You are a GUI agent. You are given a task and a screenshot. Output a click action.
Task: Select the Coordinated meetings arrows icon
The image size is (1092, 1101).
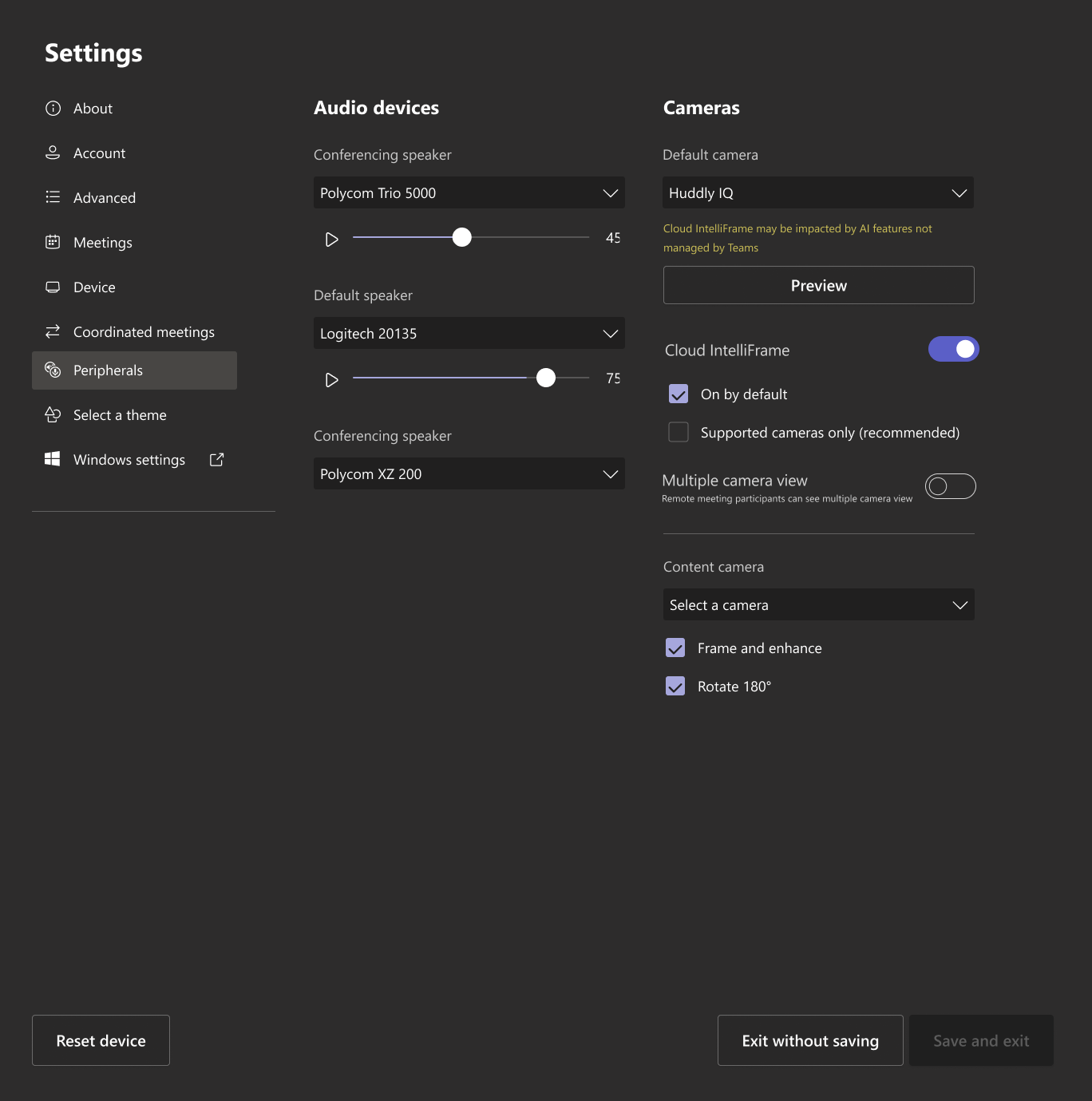coord(53,331)
